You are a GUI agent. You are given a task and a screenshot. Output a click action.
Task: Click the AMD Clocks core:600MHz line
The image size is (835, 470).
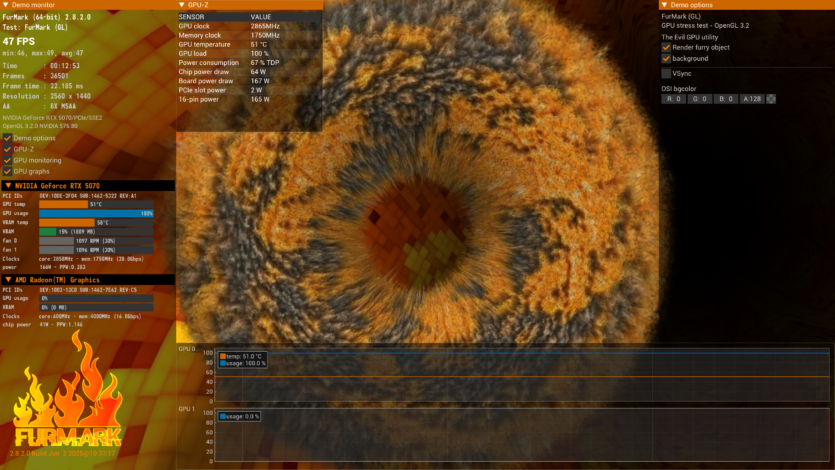tap(72, 316)
